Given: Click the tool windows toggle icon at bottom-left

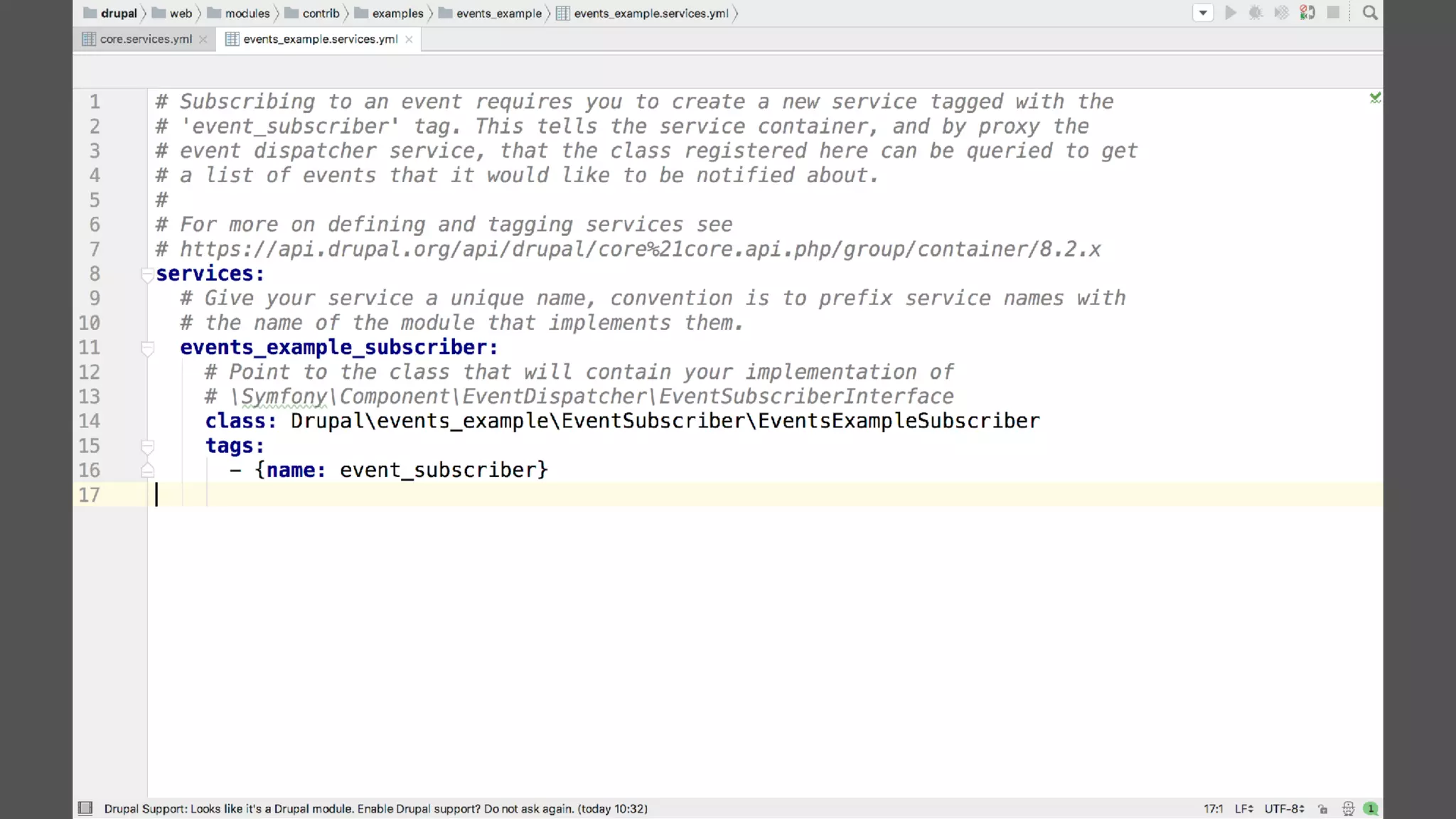Looking at the screenshot, I should click(85, 808).
